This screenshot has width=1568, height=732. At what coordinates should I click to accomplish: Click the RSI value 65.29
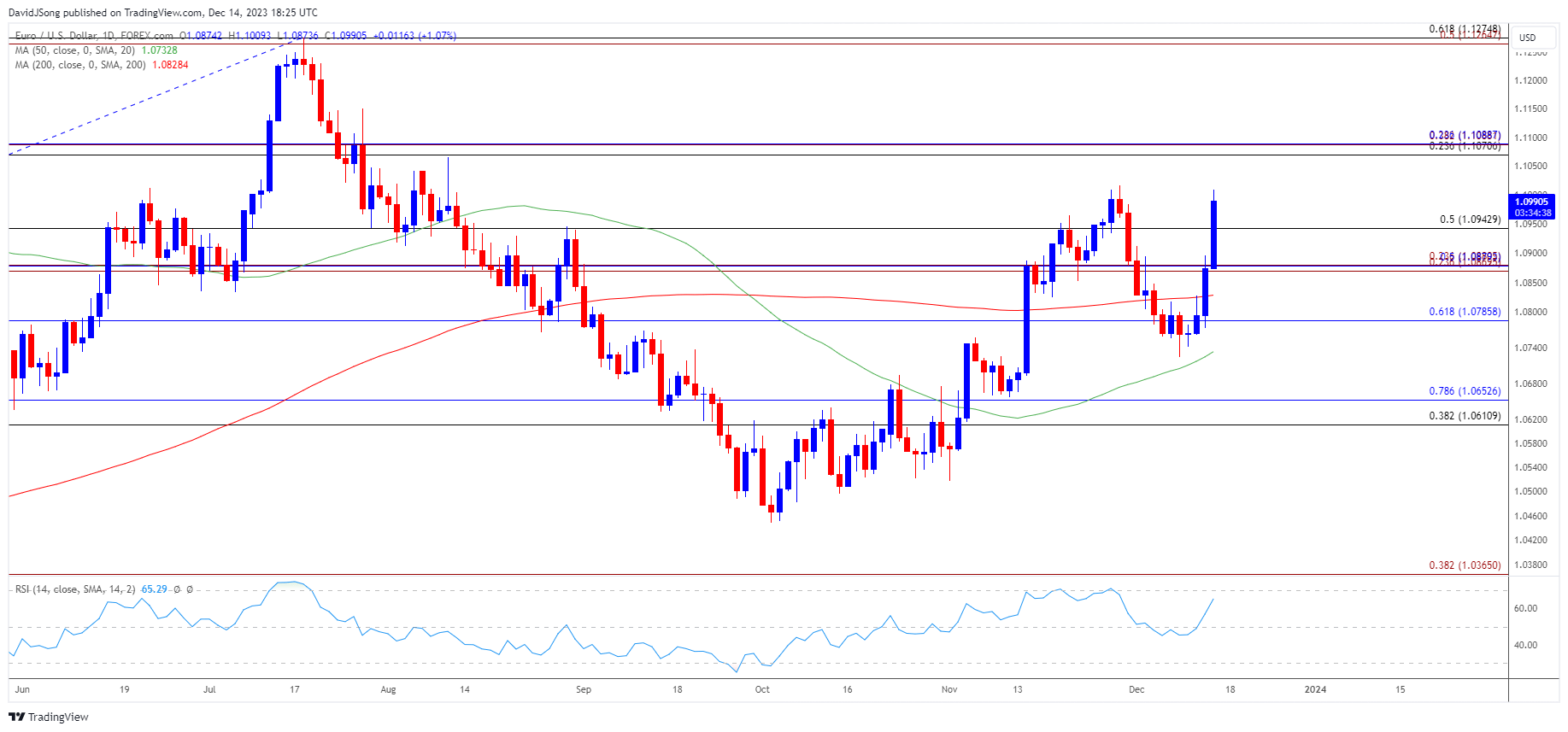[154, 589]
